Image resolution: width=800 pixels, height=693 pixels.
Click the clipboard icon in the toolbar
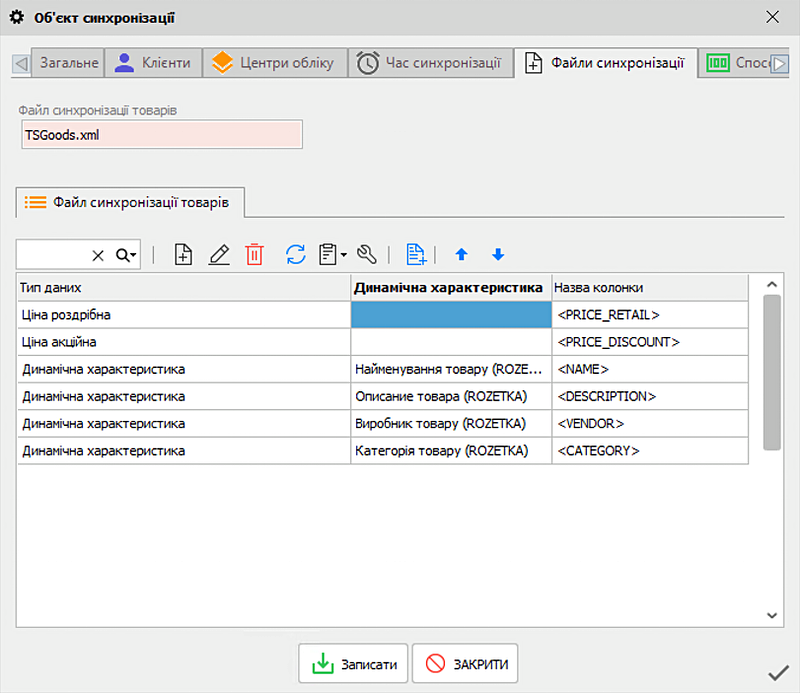328,254
